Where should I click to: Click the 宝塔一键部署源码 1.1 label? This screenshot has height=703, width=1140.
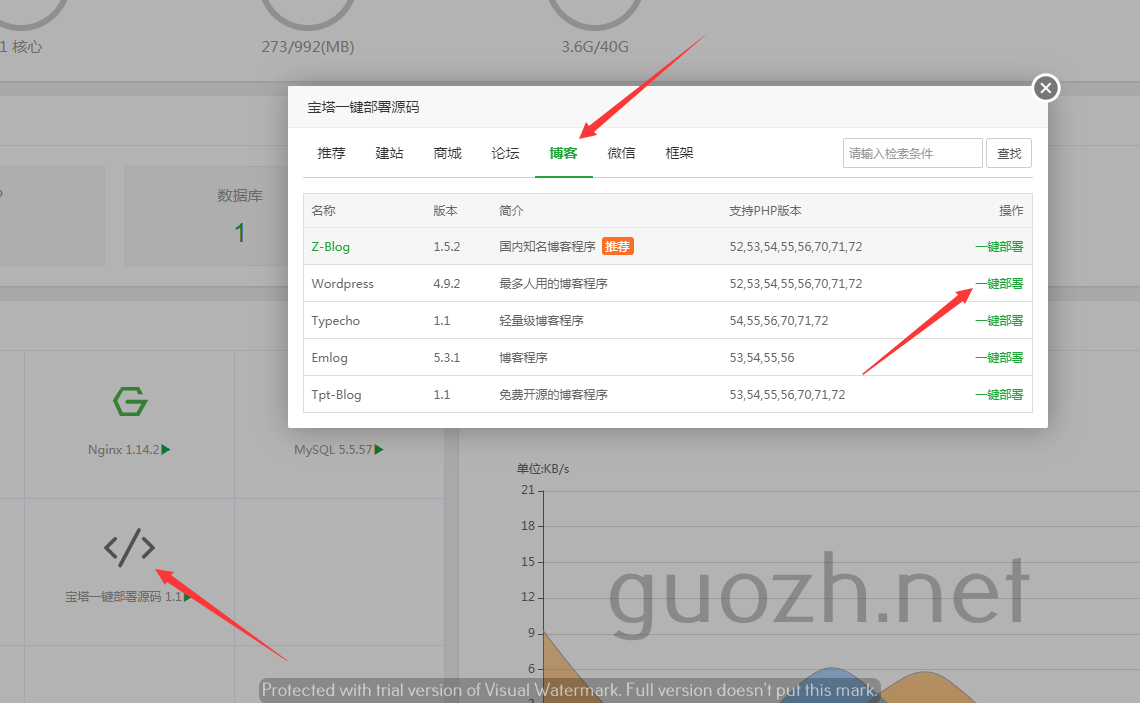click(x=123, y=597)
